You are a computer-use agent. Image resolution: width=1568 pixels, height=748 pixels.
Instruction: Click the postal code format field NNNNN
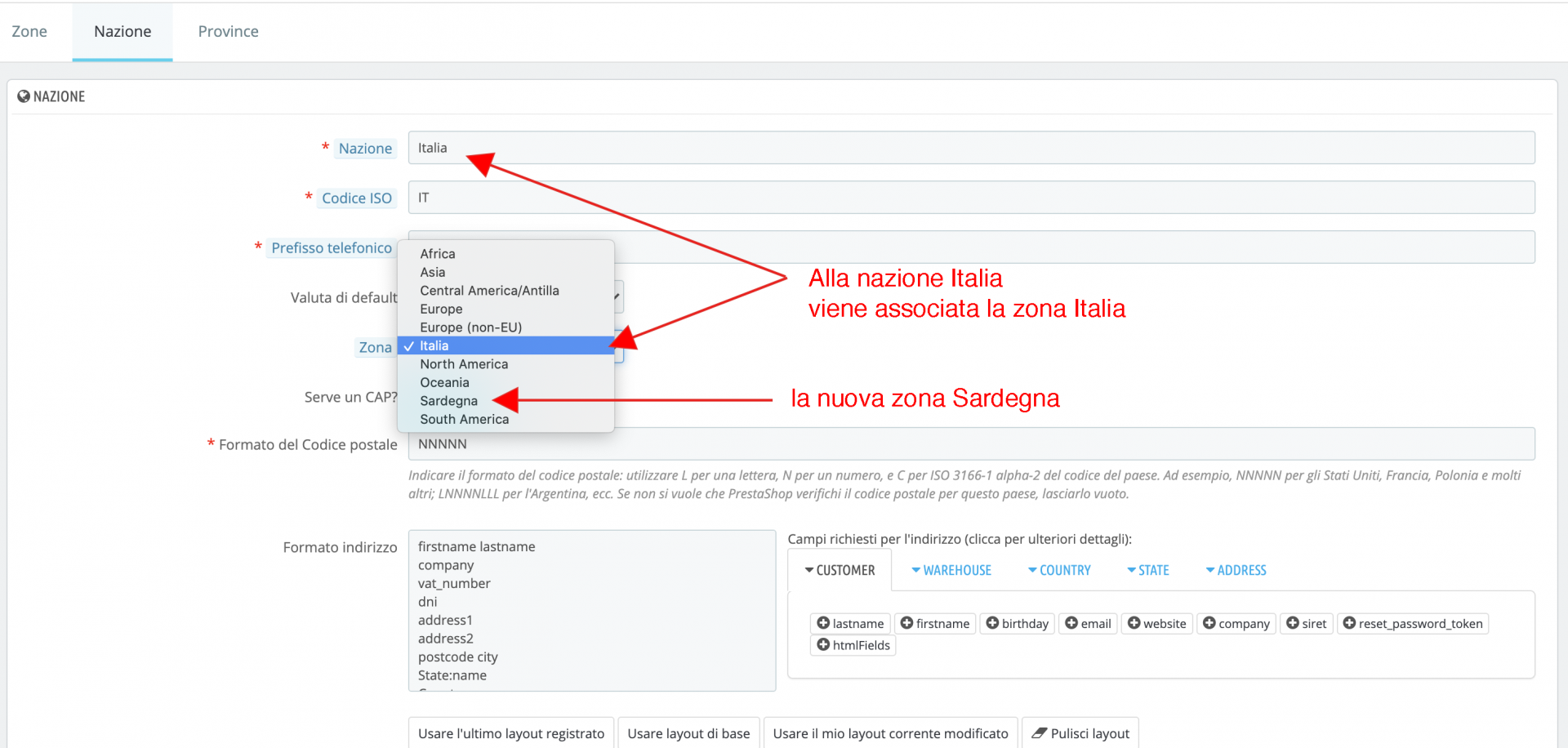(x=971, y=444)
